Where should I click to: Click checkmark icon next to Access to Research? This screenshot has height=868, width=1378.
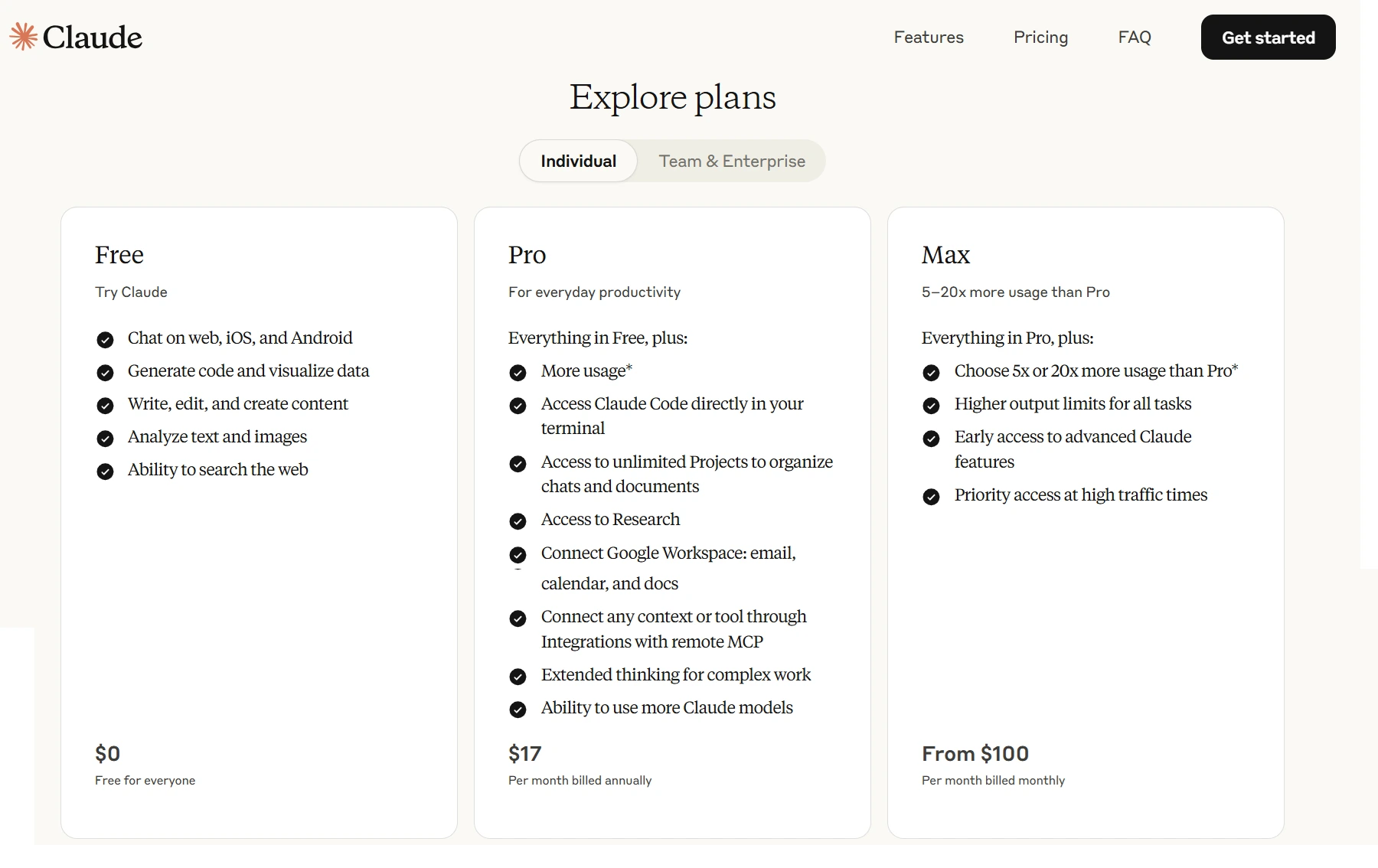click(518, 521)
